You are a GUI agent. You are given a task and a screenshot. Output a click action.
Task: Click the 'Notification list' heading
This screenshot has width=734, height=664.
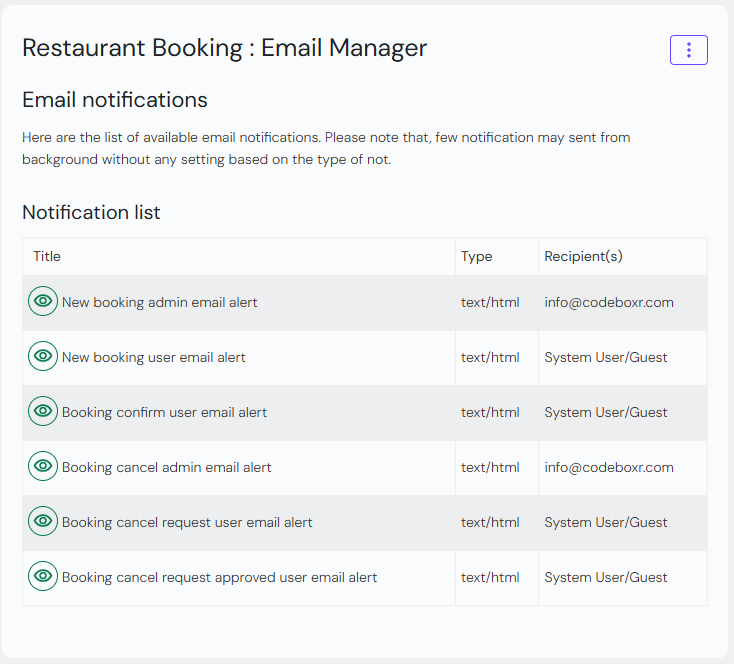click(x=91, y=212)
